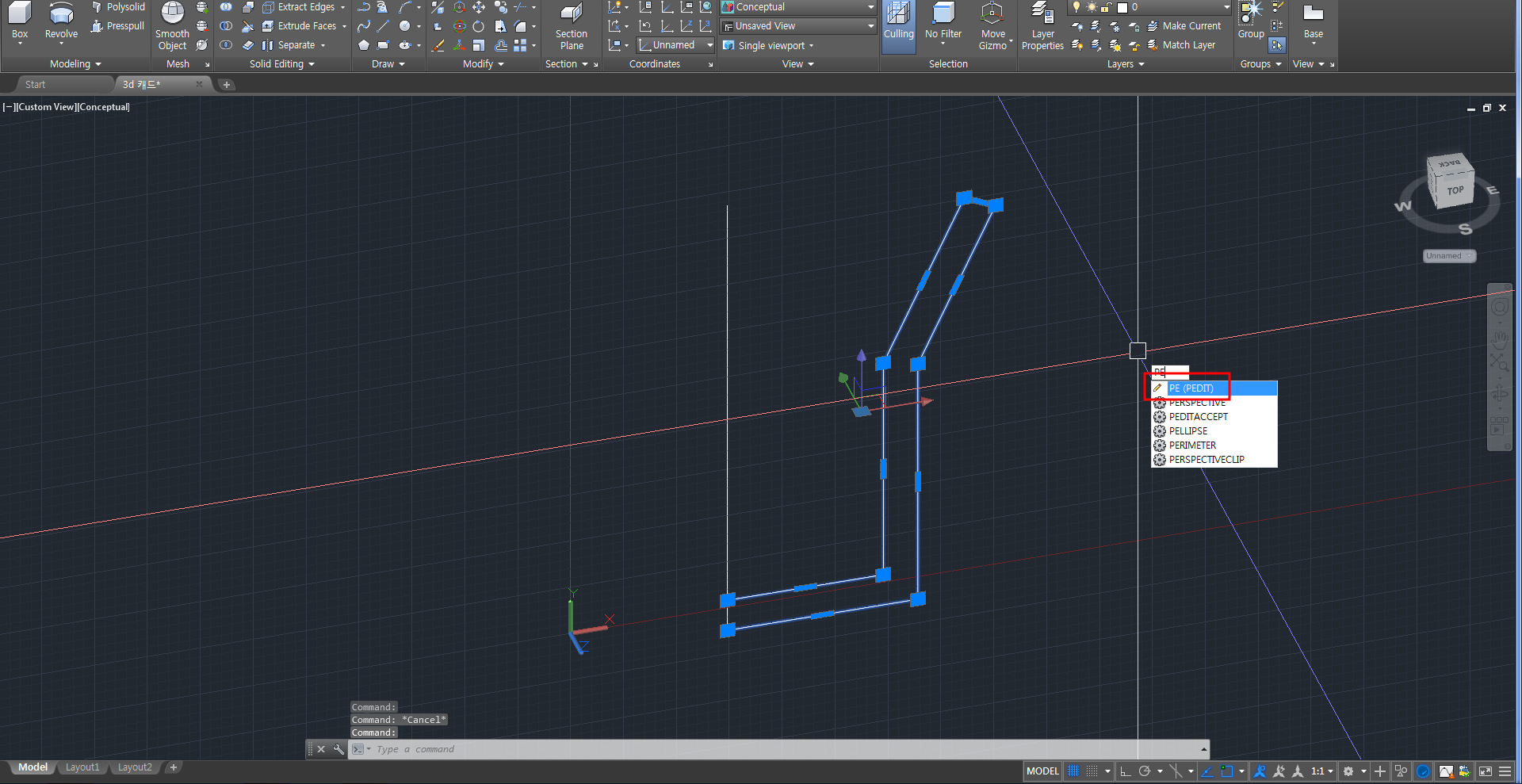
Task: Select PELLIPSE from suggestions
Action: click(x=1214, y=431)
